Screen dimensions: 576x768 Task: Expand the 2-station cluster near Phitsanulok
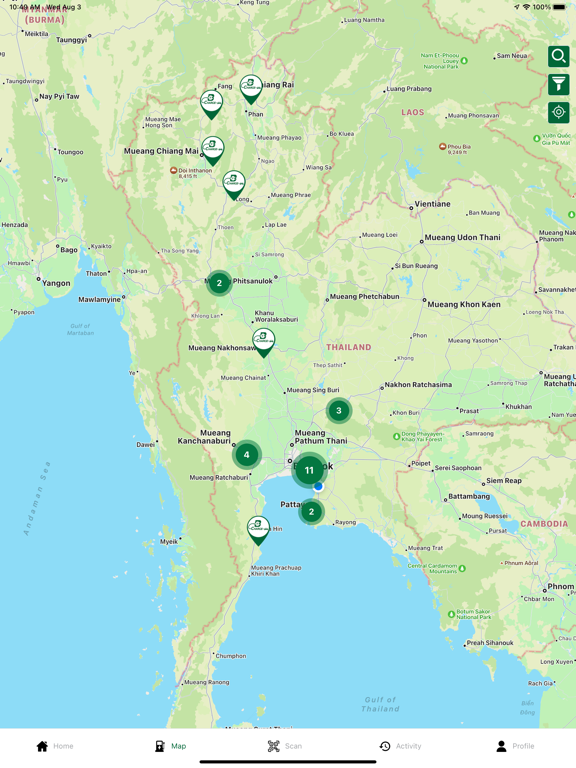[x=219, y=283]
